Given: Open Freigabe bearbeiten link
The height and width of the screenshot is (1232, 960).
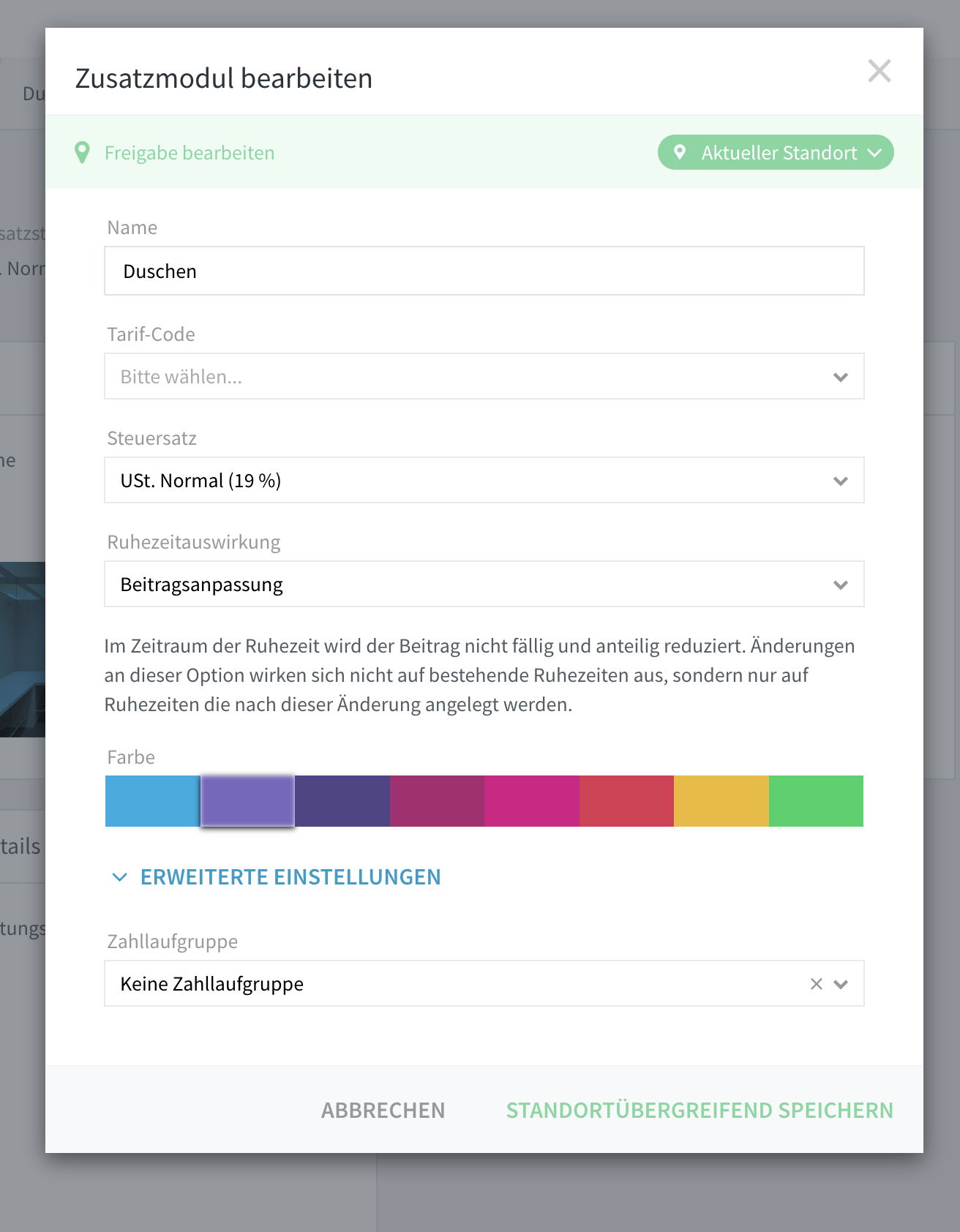Looking at the screenshot, I should click(190, 153).
